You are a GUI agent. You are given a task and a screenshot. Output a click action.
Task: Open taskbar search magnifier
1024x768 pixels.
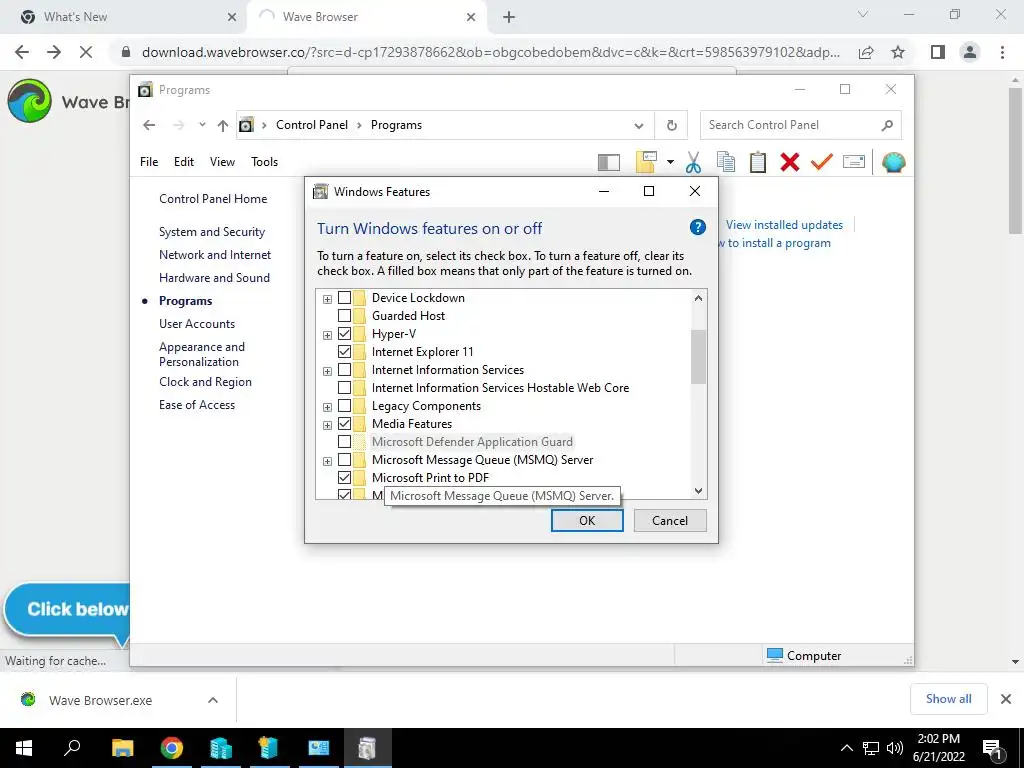[x=72, y=748]
